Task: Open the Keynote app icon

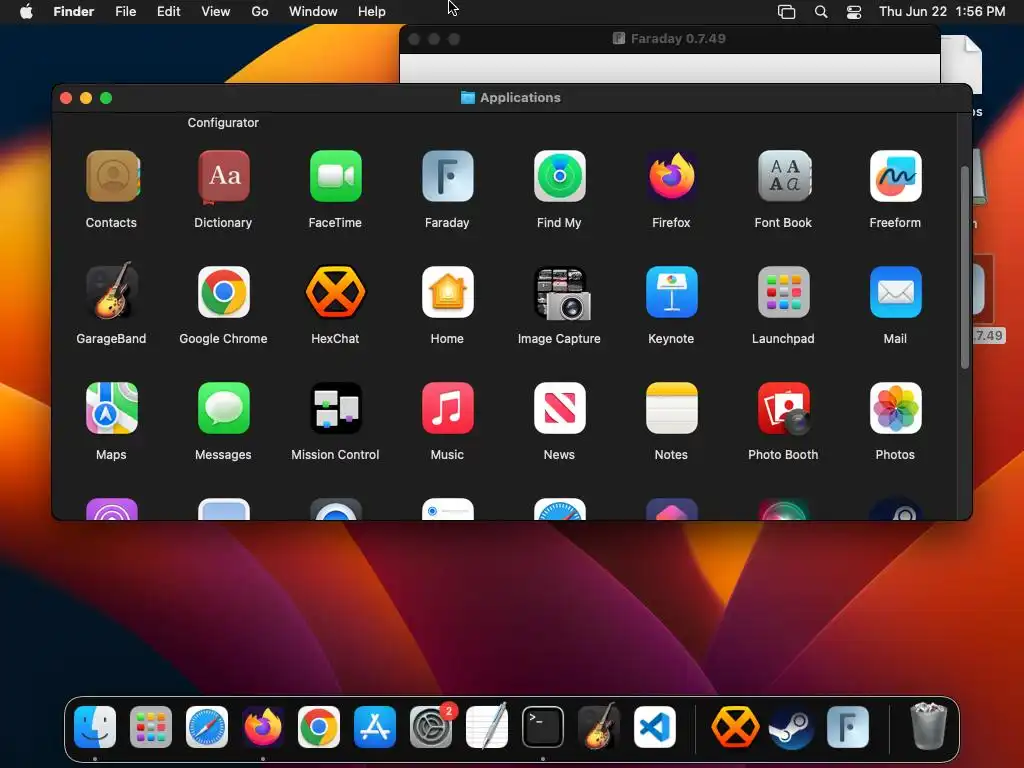Action: point(671,292)
